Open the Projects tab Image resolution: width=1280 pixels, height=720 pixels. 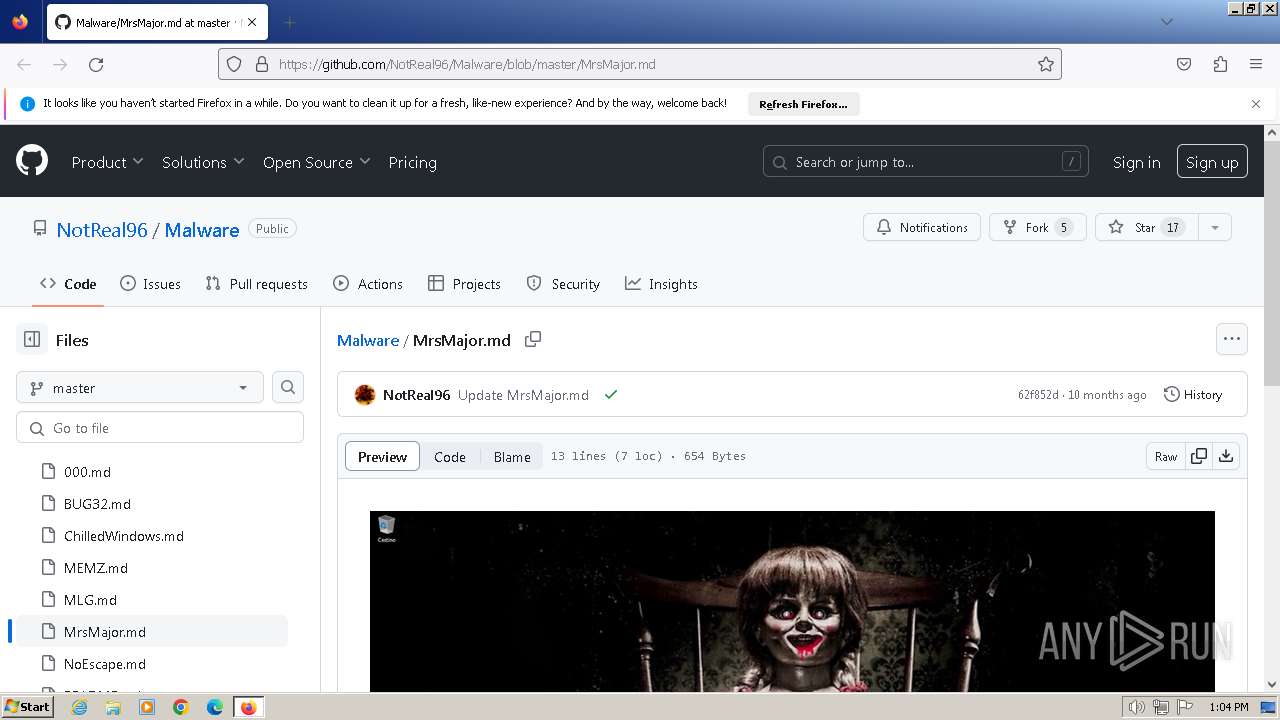(464, 284)
